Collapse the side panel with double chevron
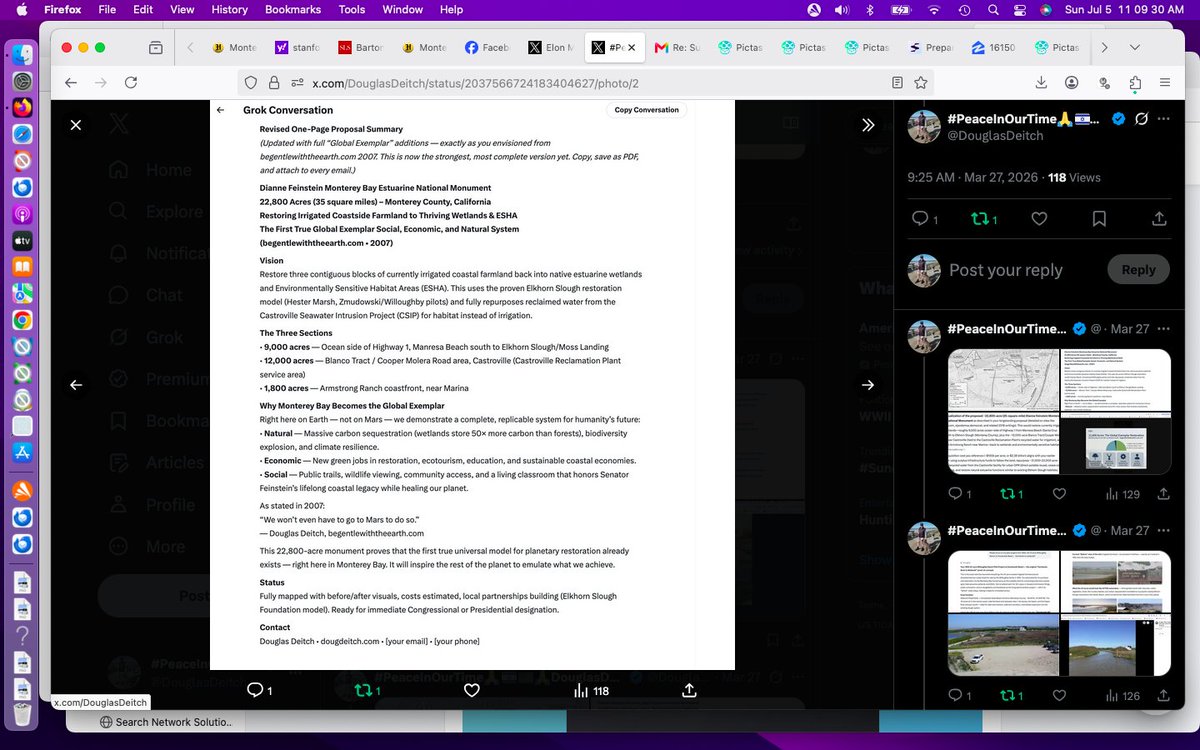This screenshot has height=750, width=1200. 868,125
